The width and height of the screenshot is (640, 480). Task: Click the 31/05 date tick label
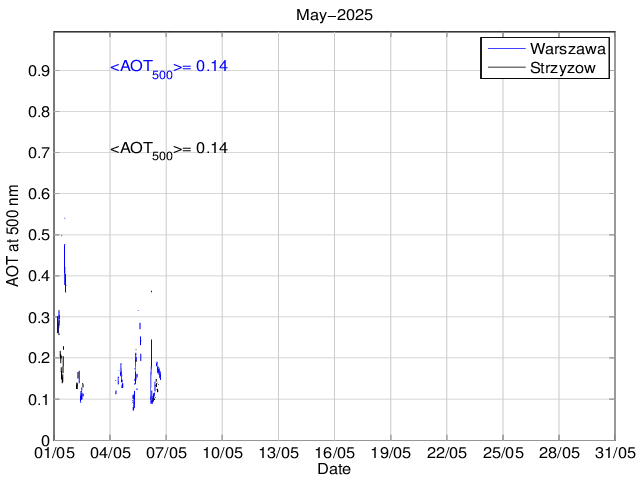(x=615, y=453)
